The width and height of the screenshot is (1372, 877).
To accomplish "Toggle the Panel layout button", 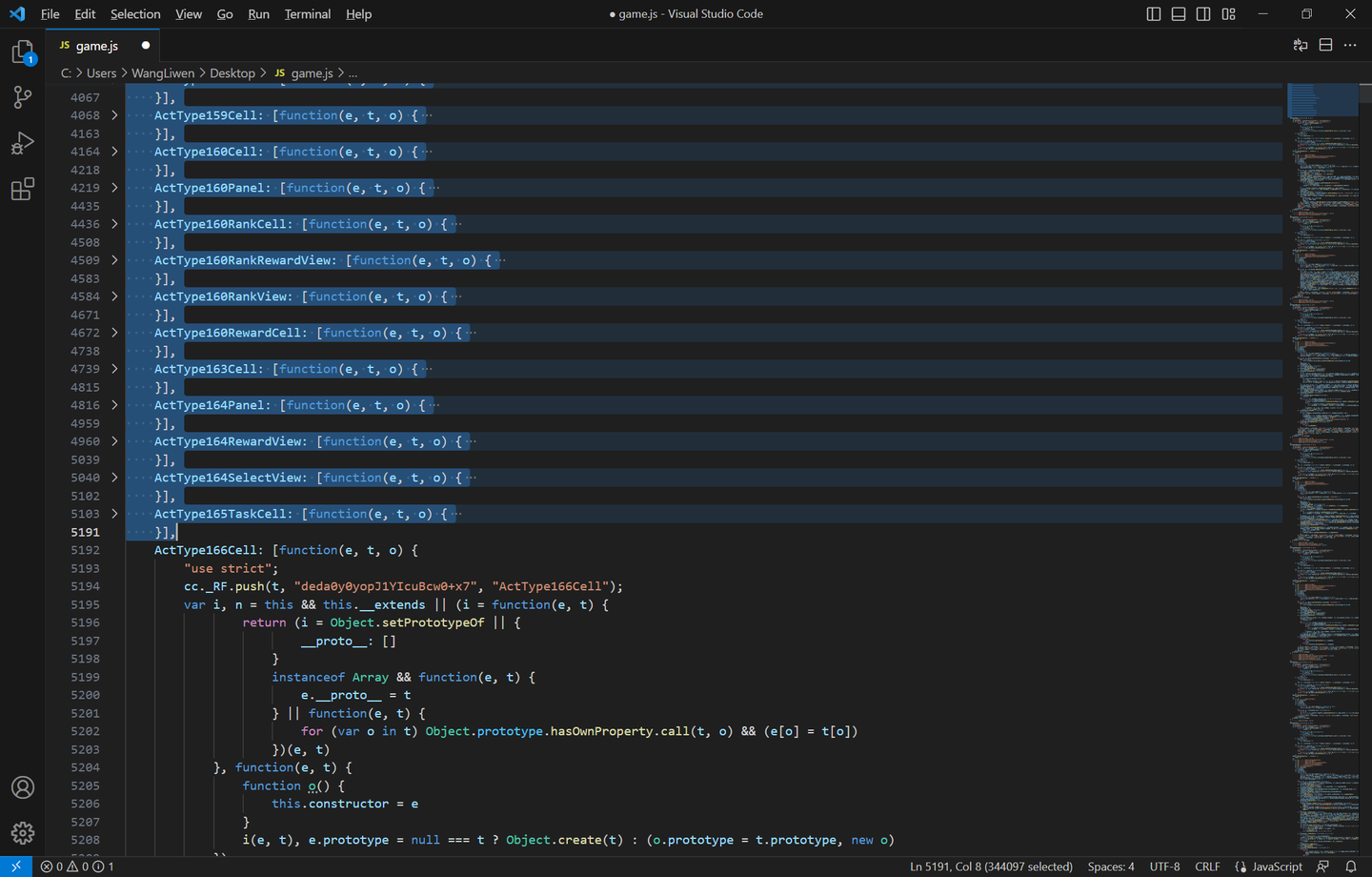I will 1179,14.
